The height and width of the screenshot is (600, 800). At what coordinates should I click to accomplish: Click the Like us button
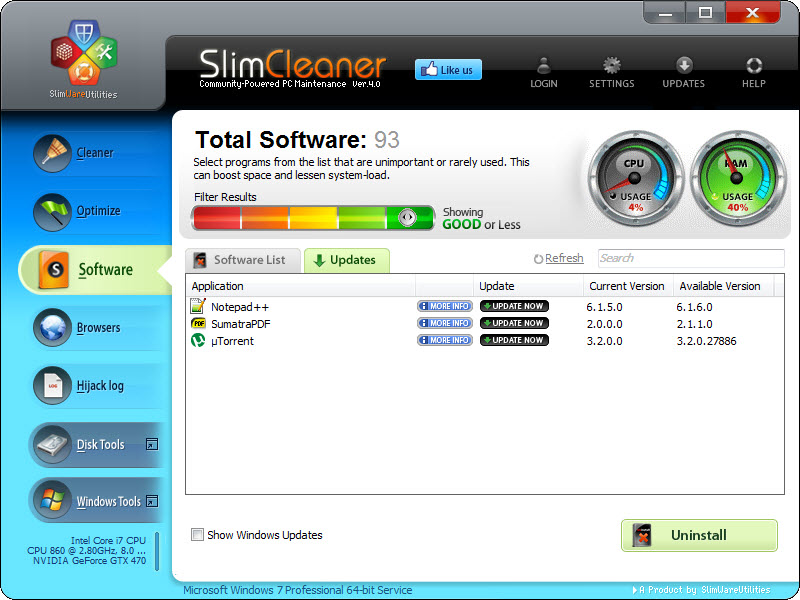pyautogui.click(x=448, y=70)
